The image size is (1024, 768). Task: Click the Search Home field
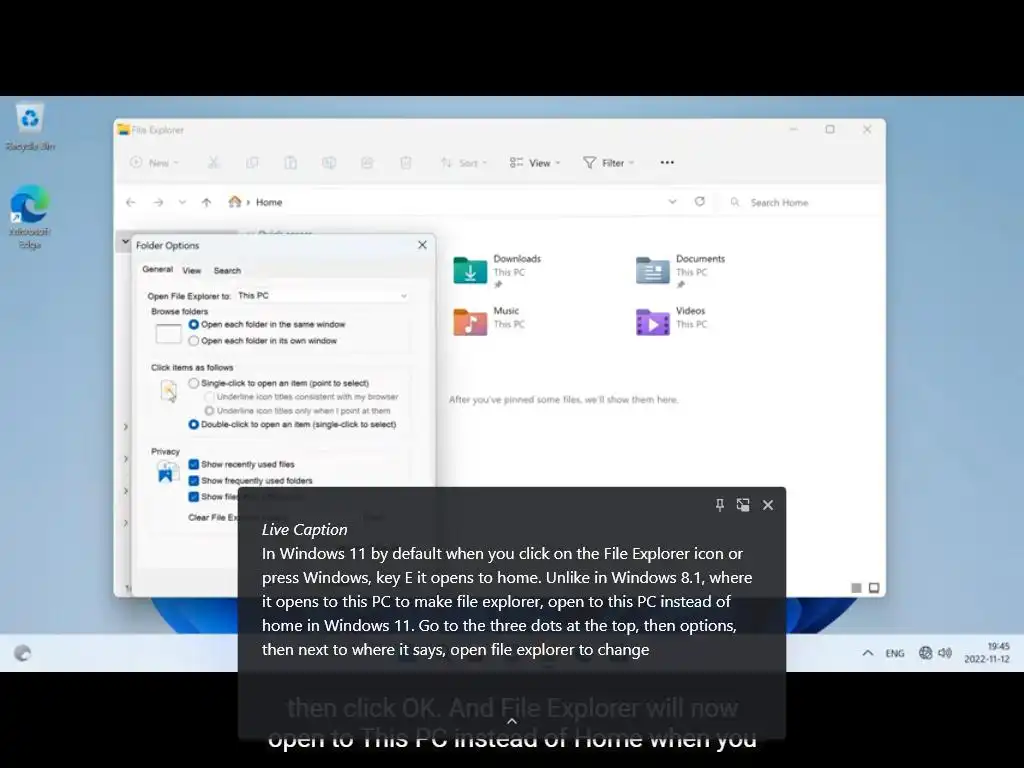coord(800,202)
